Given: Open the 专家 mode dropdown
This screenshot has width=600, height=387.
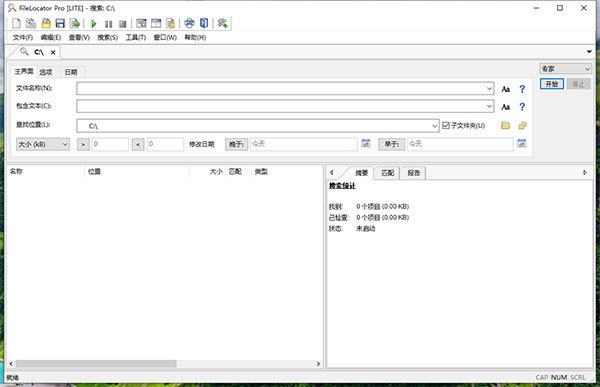Looking at the screenshot, I should coord(565,69).
